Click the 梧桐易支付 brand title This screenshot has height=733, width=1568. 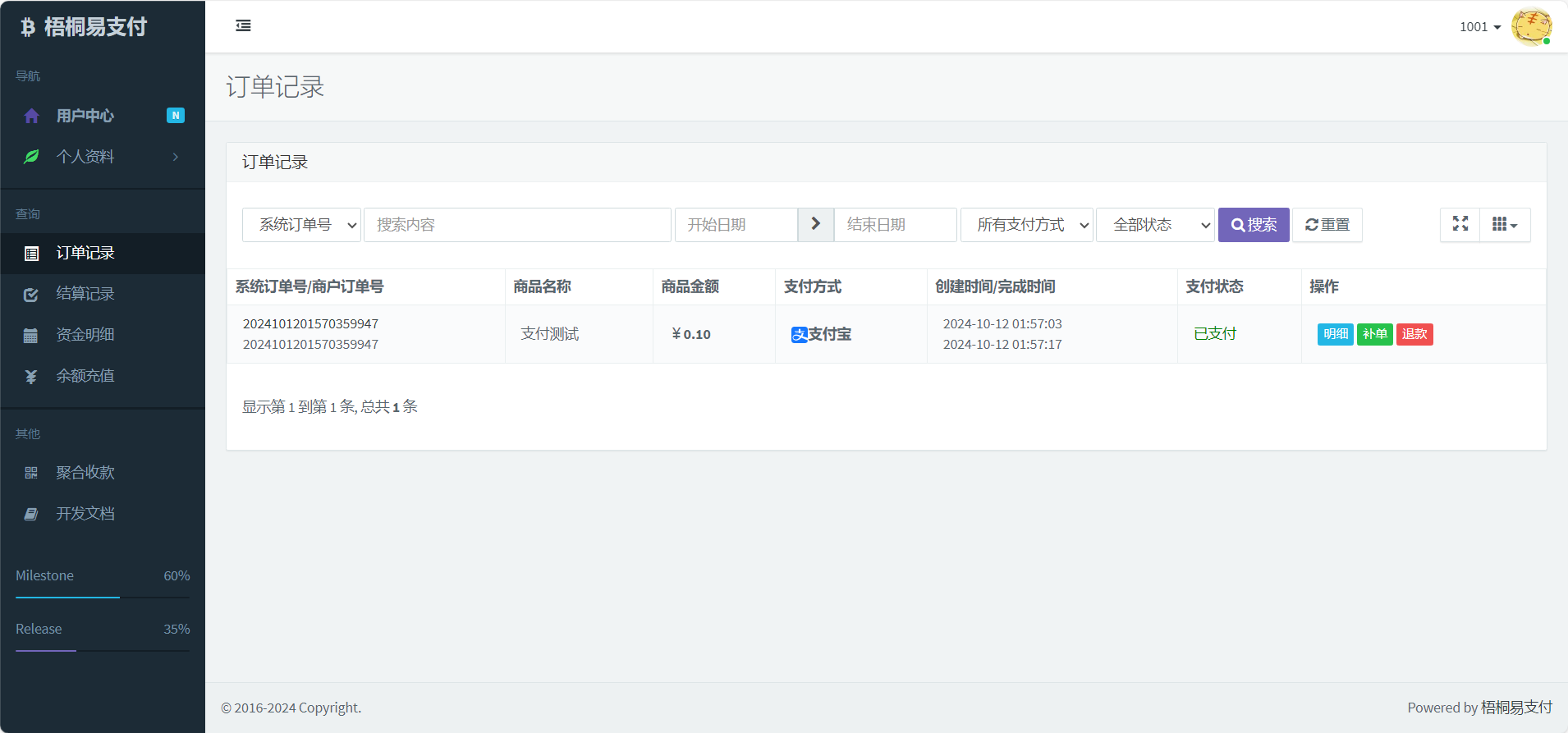pyautogui.click(x=95, y=27)
